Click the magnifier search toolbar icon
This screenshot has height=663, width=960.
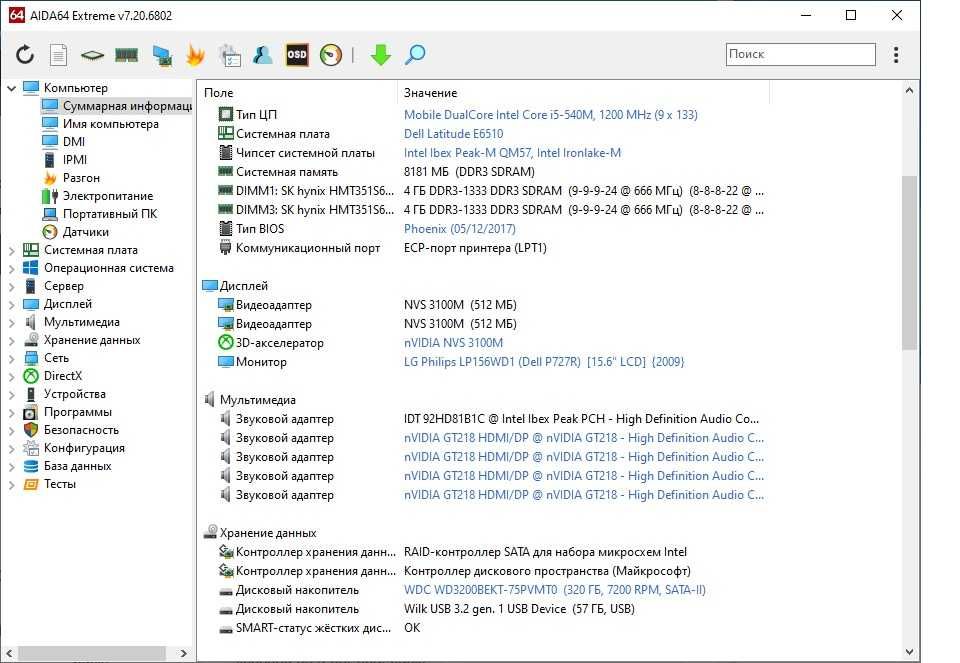click(415, 54)
